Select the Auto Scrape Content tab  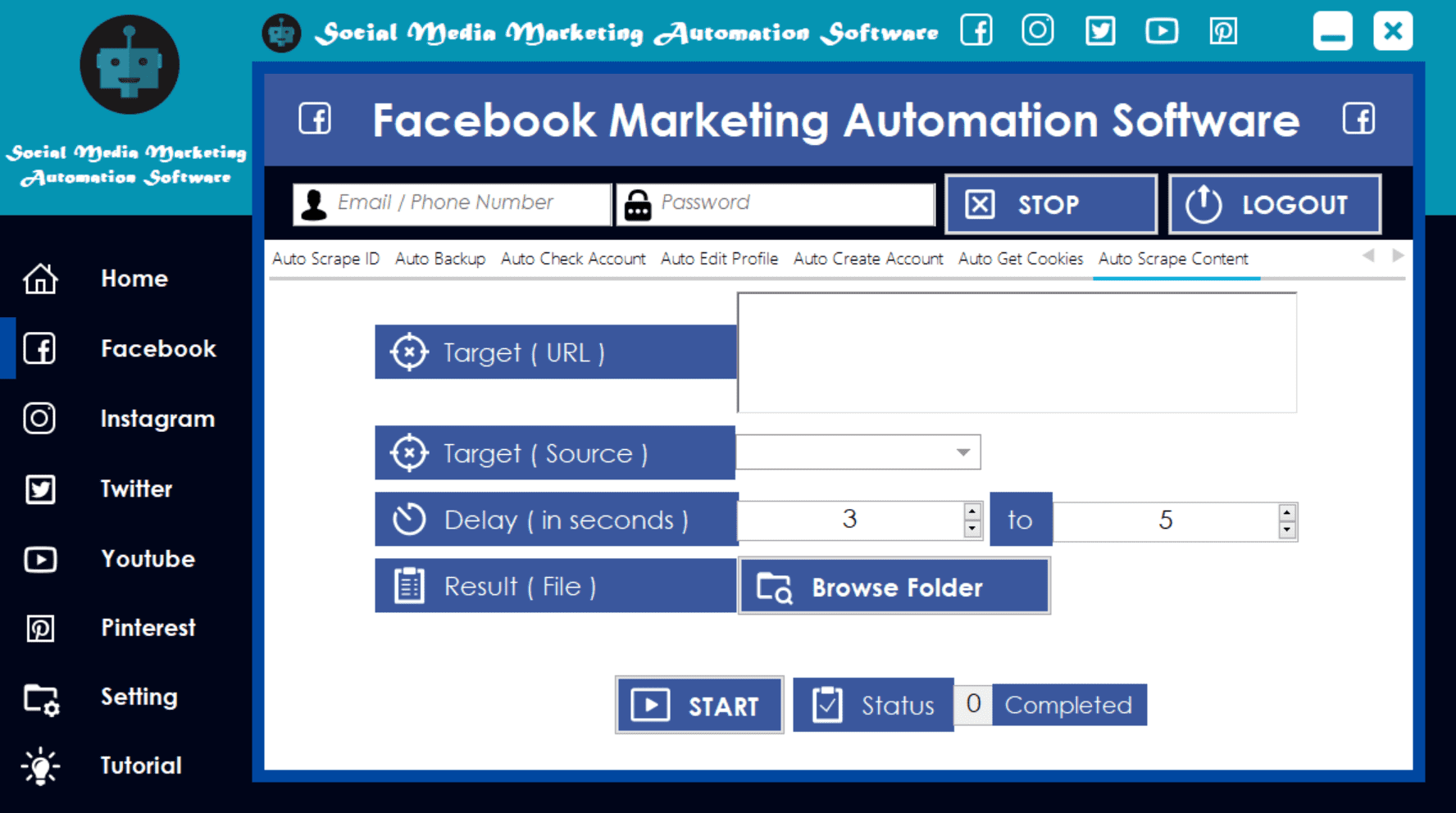tap(1173, 259)
